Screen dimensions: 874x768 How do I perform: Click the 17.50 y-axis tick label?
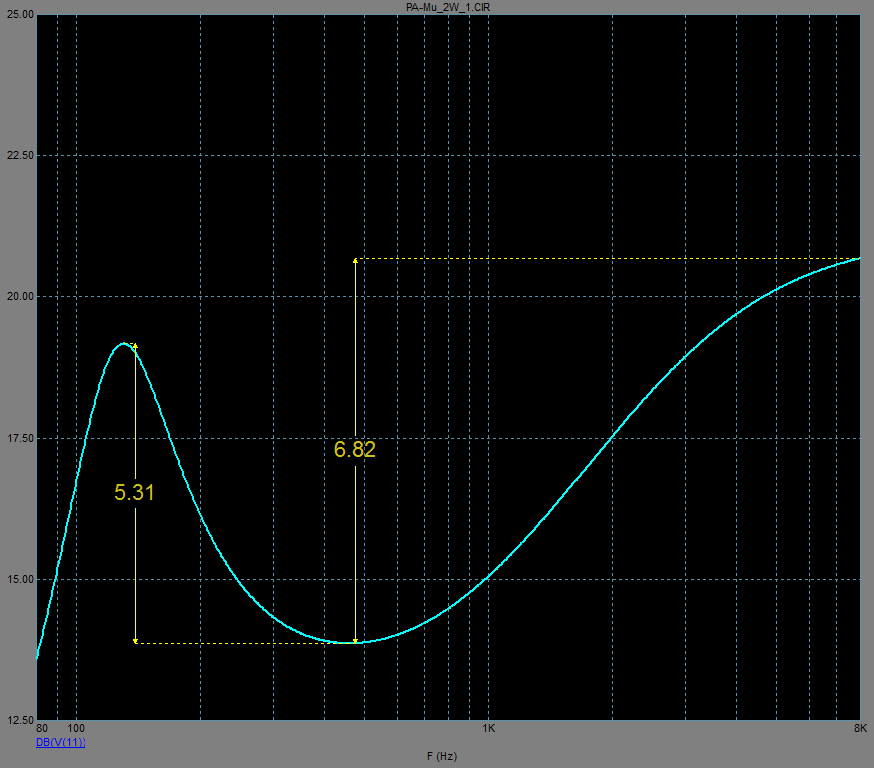pyautogui.click(x=20, y=438)
